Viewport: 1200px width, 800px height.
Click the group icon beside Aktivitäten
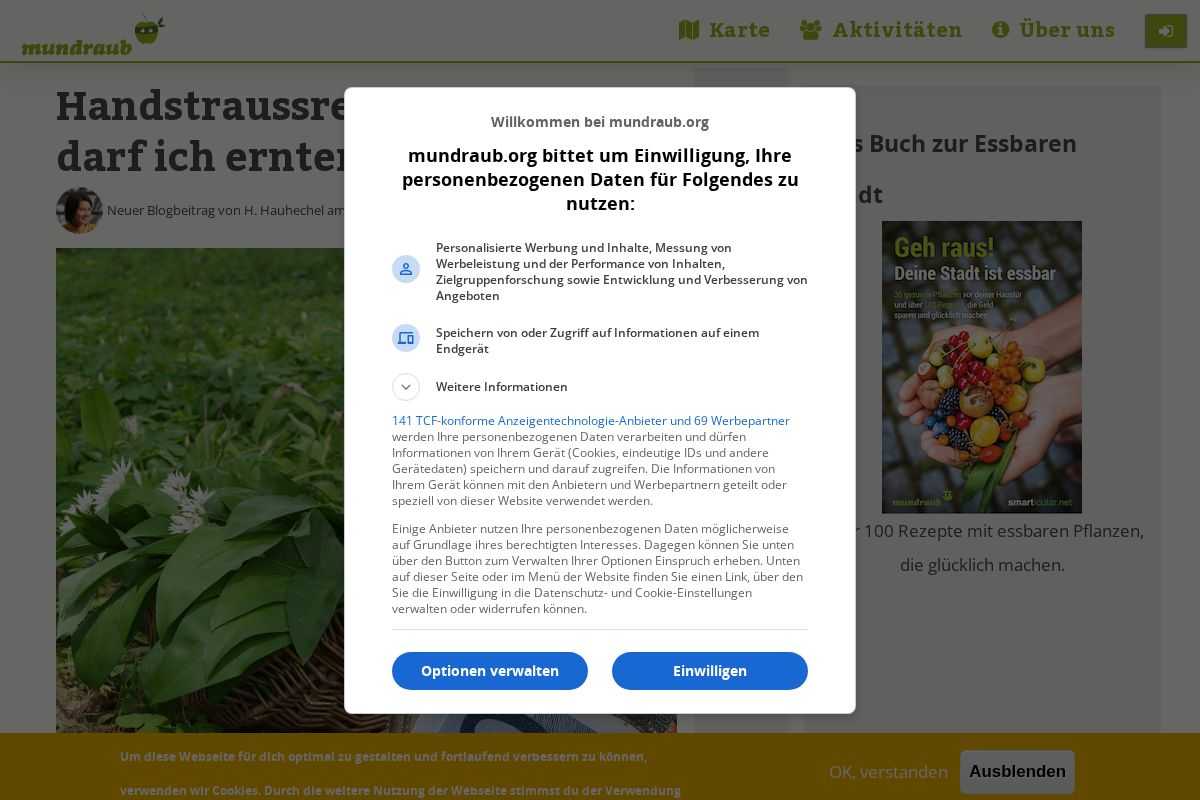click(x=811, y=30)
